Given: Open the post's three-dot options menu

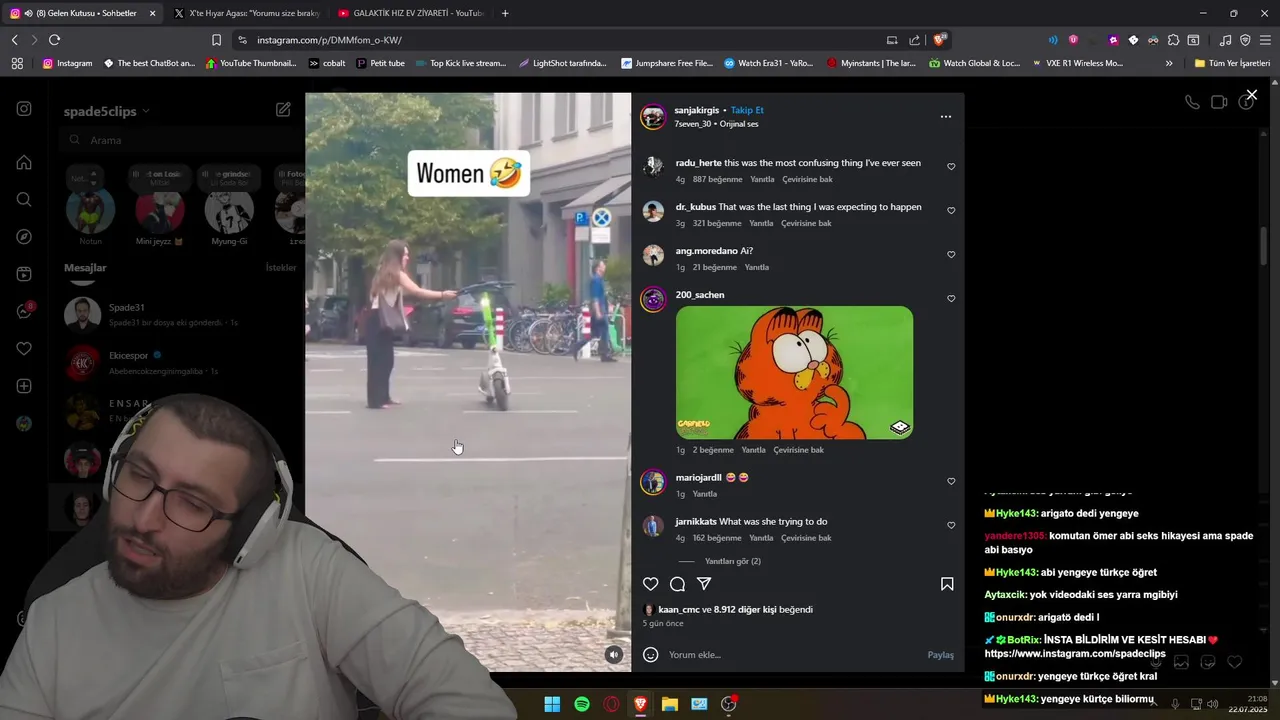Looking at the screenshot, I should pyautogui.click(x=946, y=117).
